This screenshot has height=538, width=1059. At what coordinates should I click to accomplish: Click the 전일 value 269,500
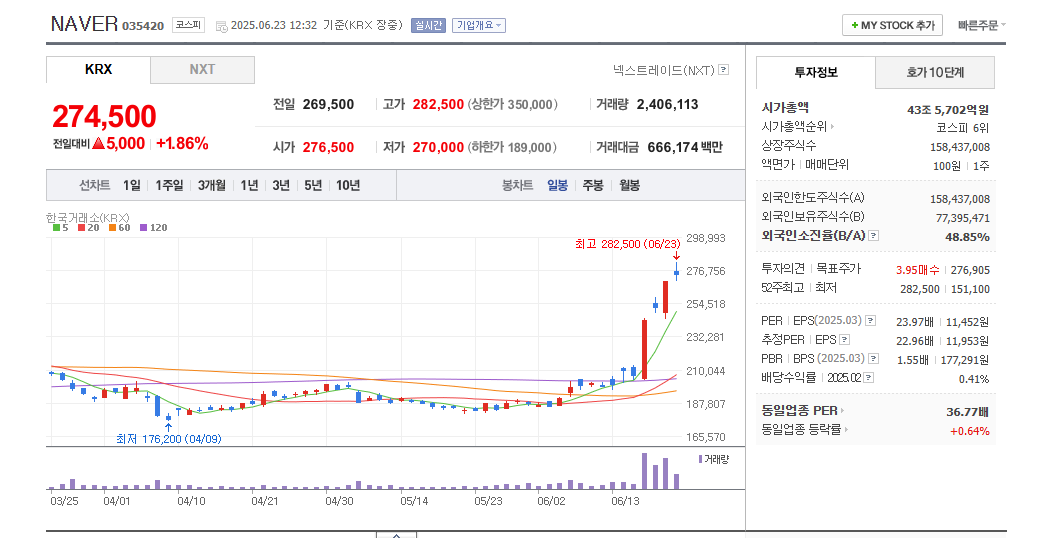(x=328, y=105)
